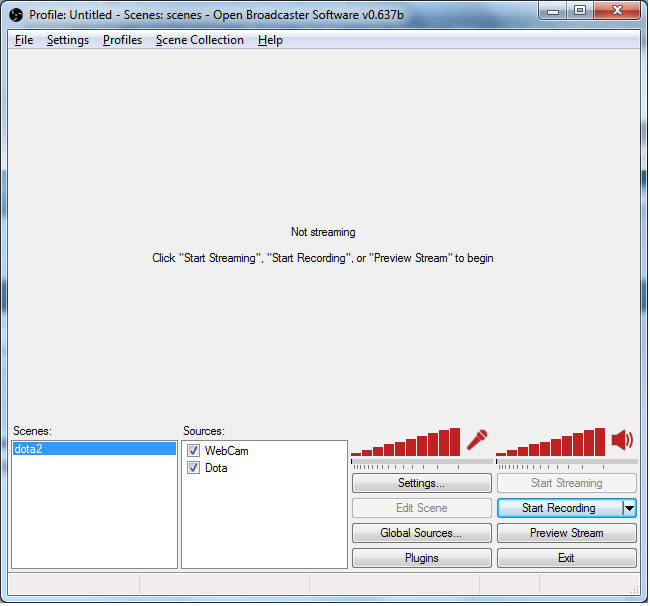Click the Preview Stream button
Image resolution: width=650 pixels, height=606 pixels.
(567, 533)
